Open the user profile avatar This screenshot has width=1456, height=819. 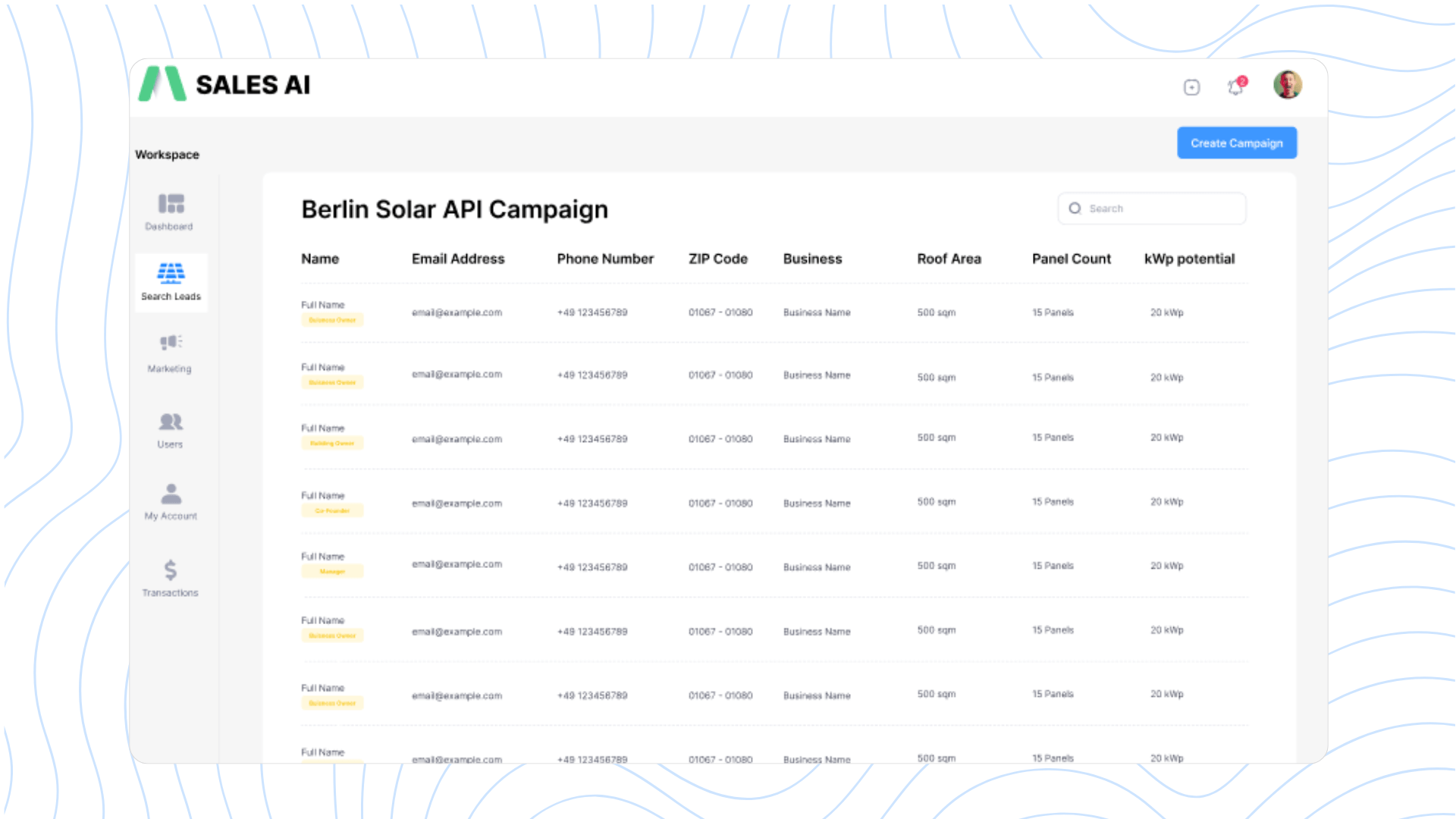[x=1287, y=85]
